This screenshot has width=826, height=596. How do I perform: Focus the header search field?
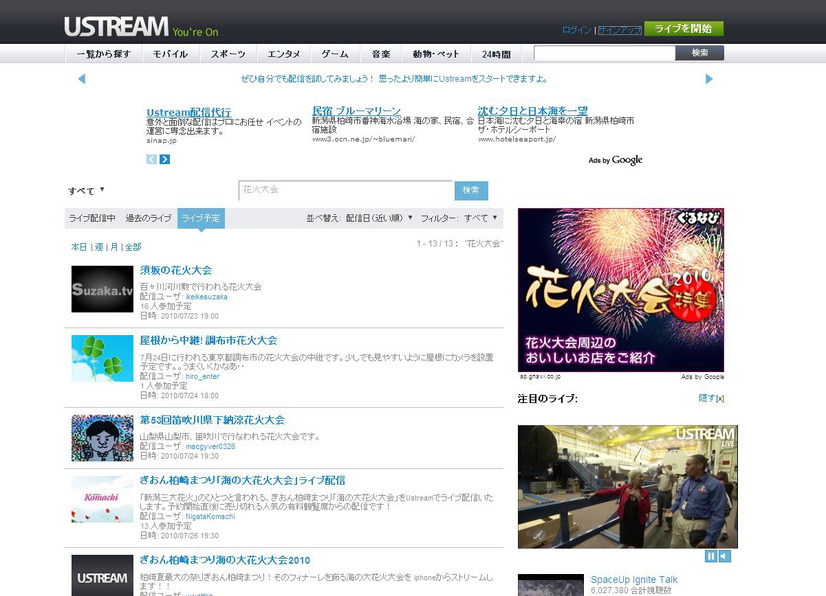(x=605, y=53)
